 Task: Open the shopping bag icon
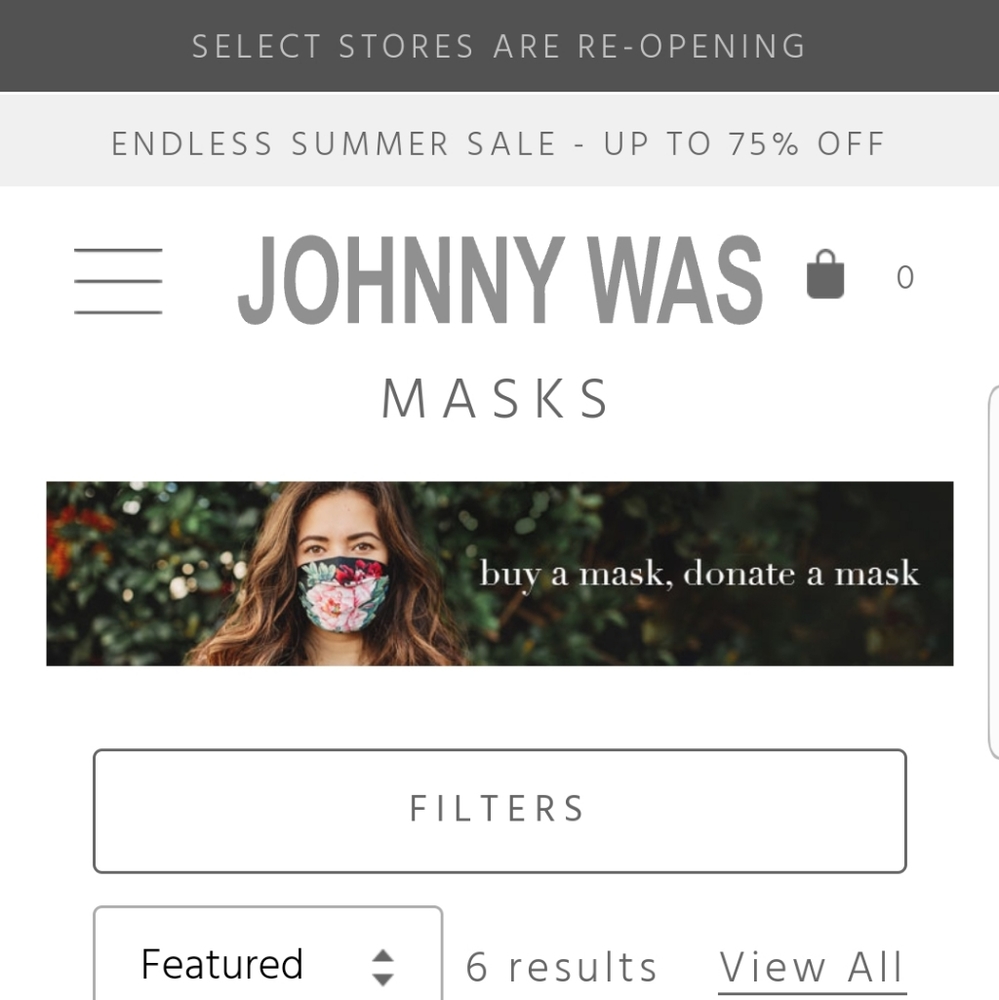[x=825, y=274]
